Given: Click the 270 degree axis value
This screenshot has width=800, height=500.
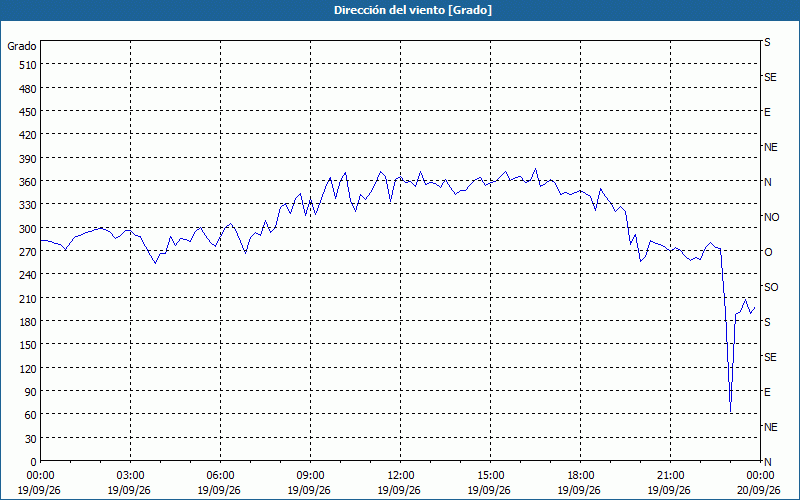Looking at the screenshot, I should coord(29,252).
